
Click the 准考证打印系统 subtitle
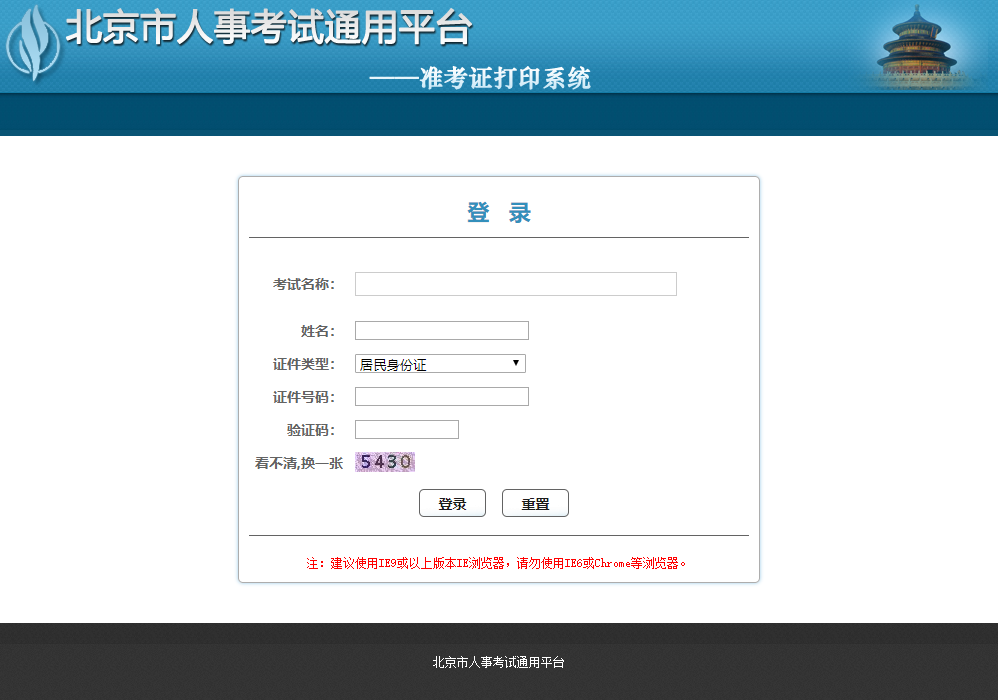click(480, 78)
